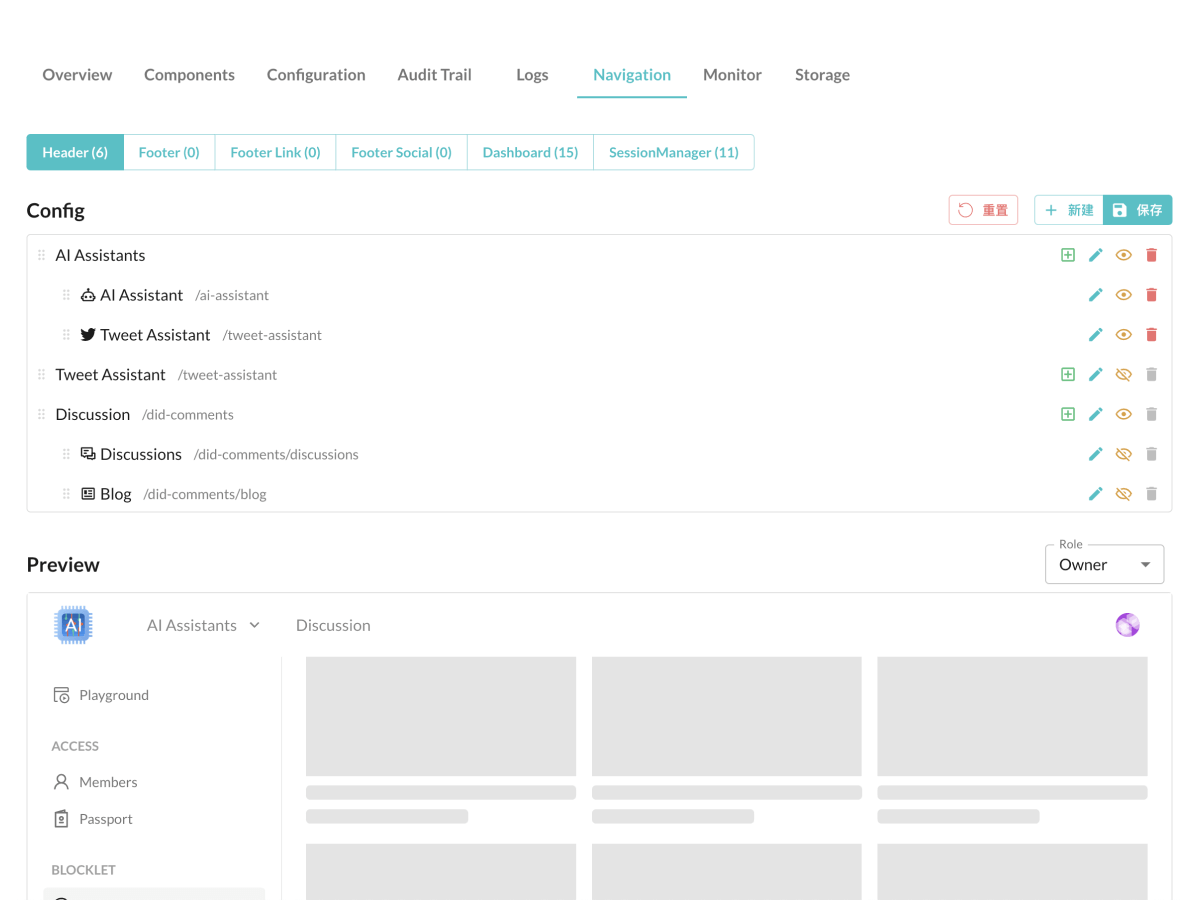Image resolution: width=1200 pixels, height=901 pixels.
Task: Edit the Blog navigation entry
Action: point(1095,493)
